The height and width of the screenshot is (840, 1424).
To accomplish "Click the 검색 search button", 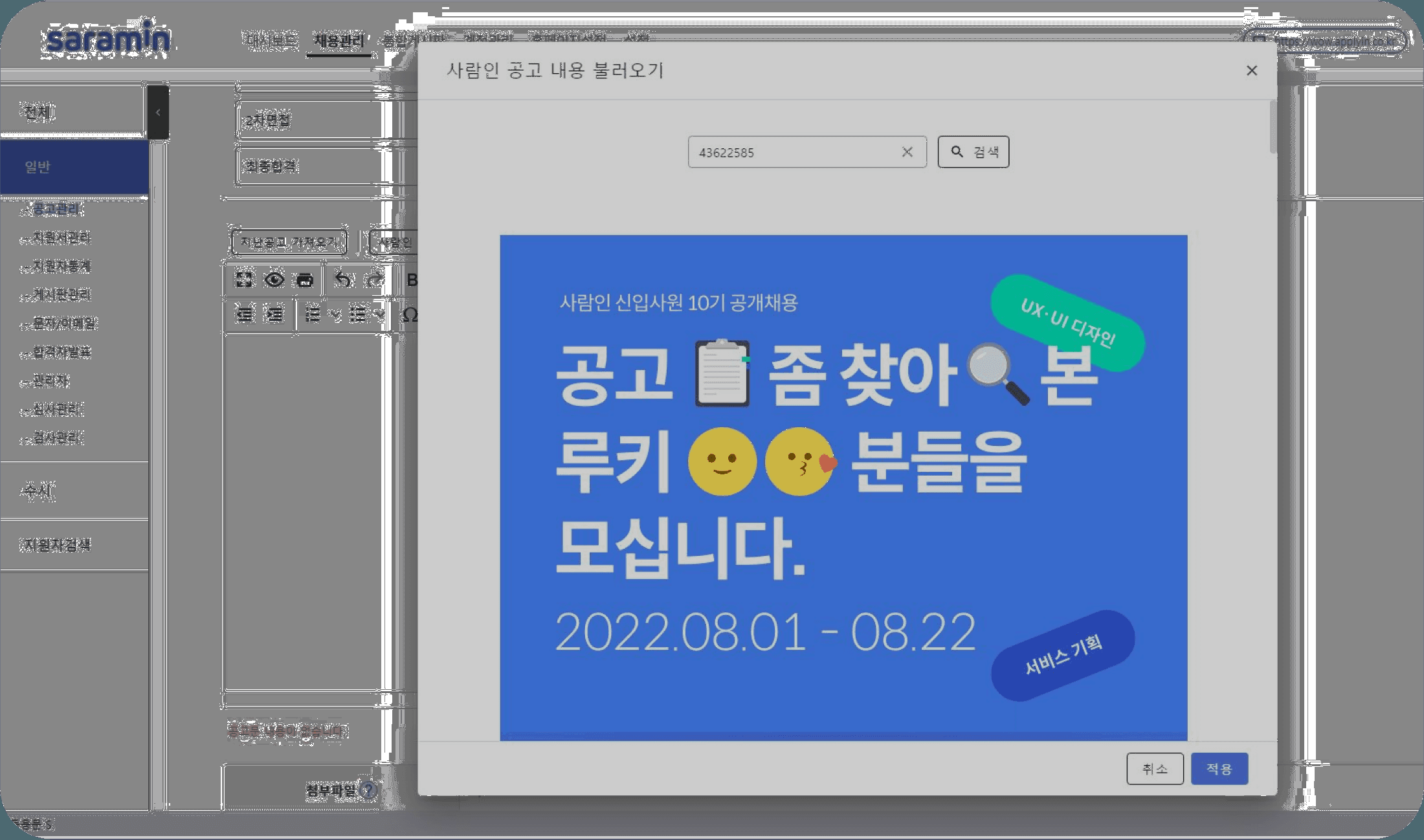I will coord(973,152).
